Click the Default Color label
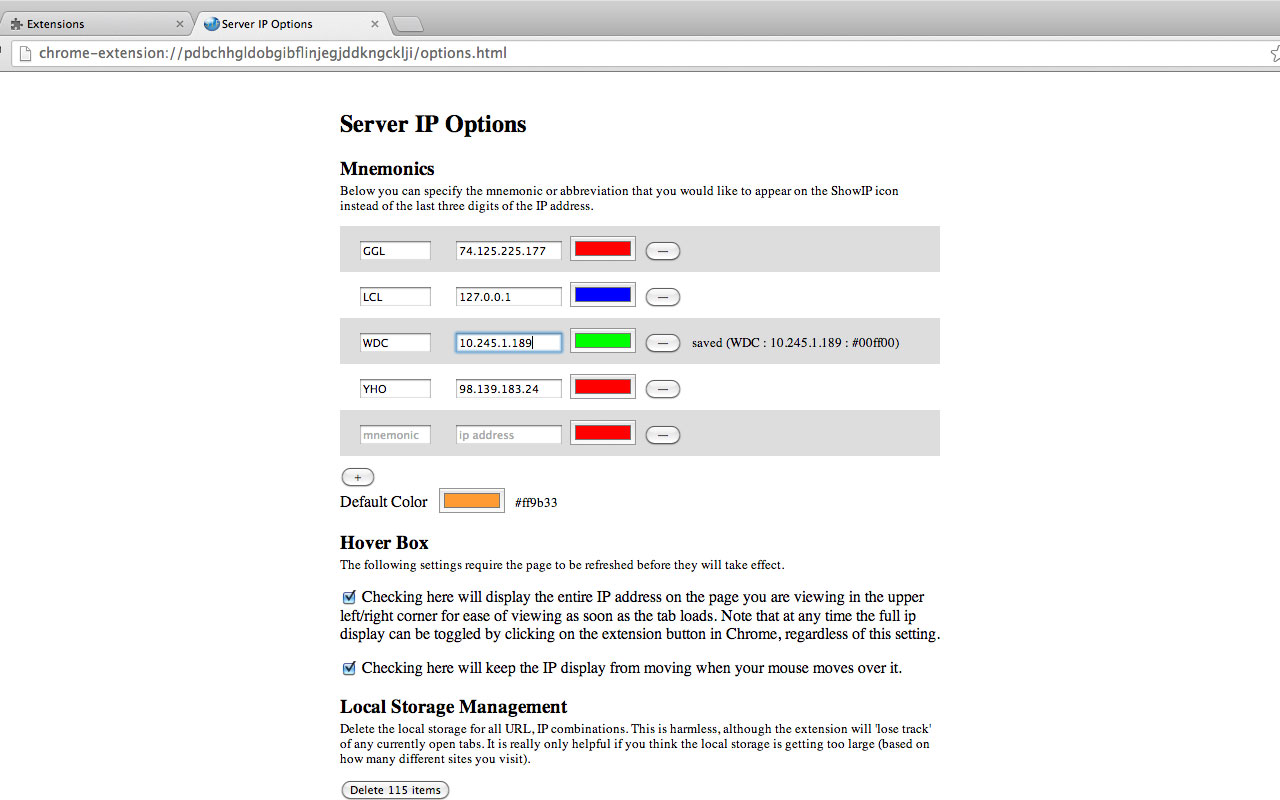1280x800 pixels. tap(384, 502)
